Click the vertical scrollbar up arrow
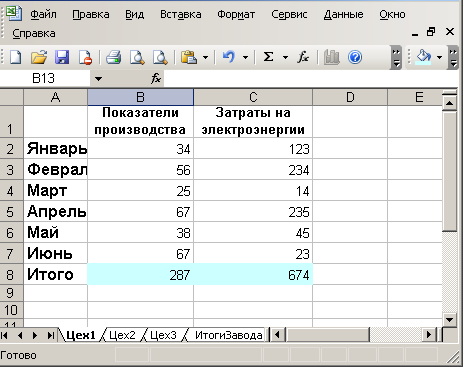Viewport: 464px width, 367px height. [449, 103]
